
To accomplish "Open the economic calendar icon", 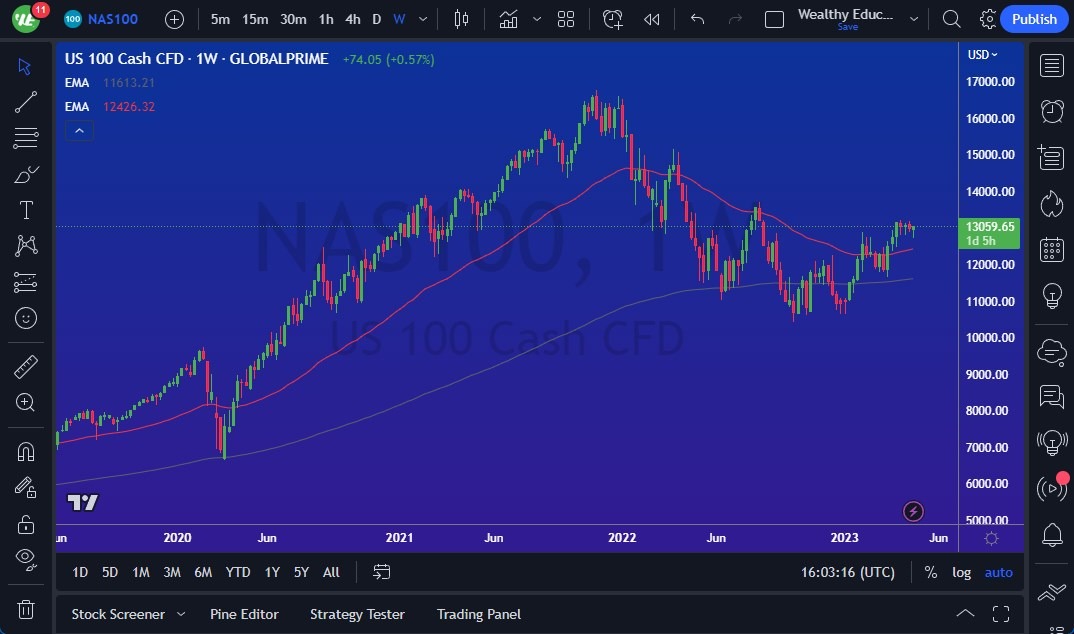I will pos(1051,249).
